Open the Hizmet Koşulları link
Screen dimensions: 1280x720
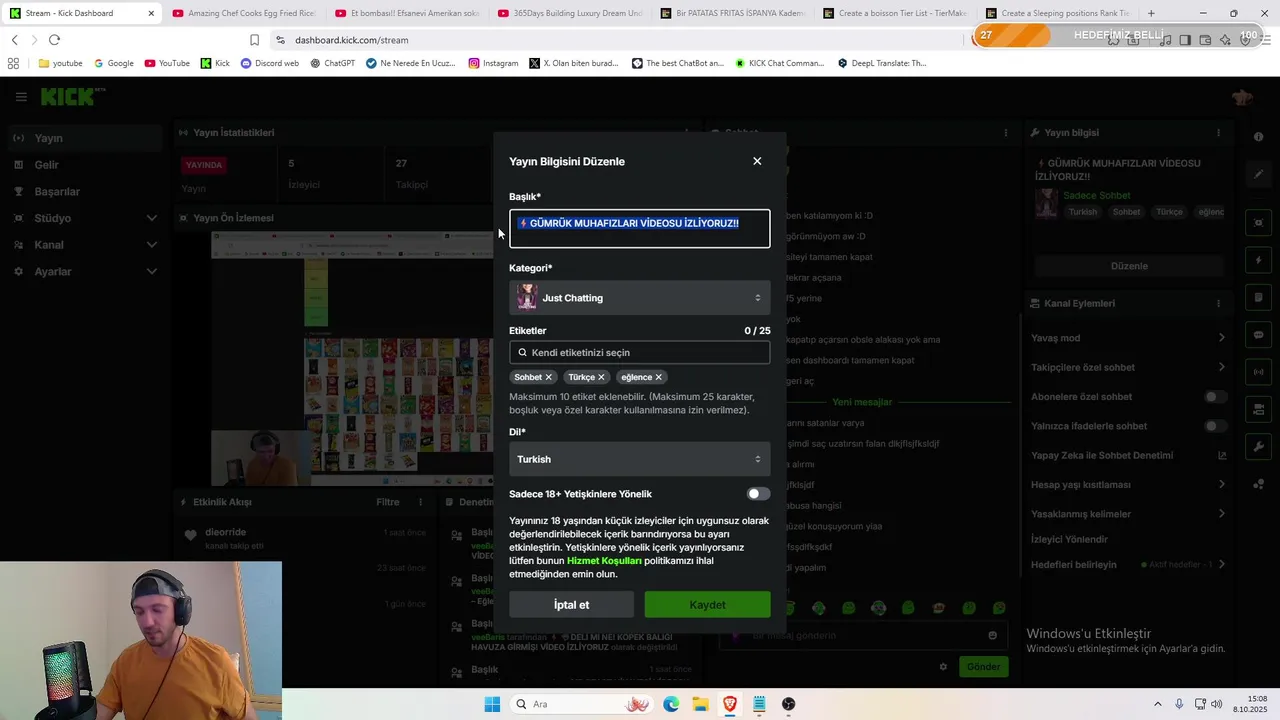click(604, 561)
